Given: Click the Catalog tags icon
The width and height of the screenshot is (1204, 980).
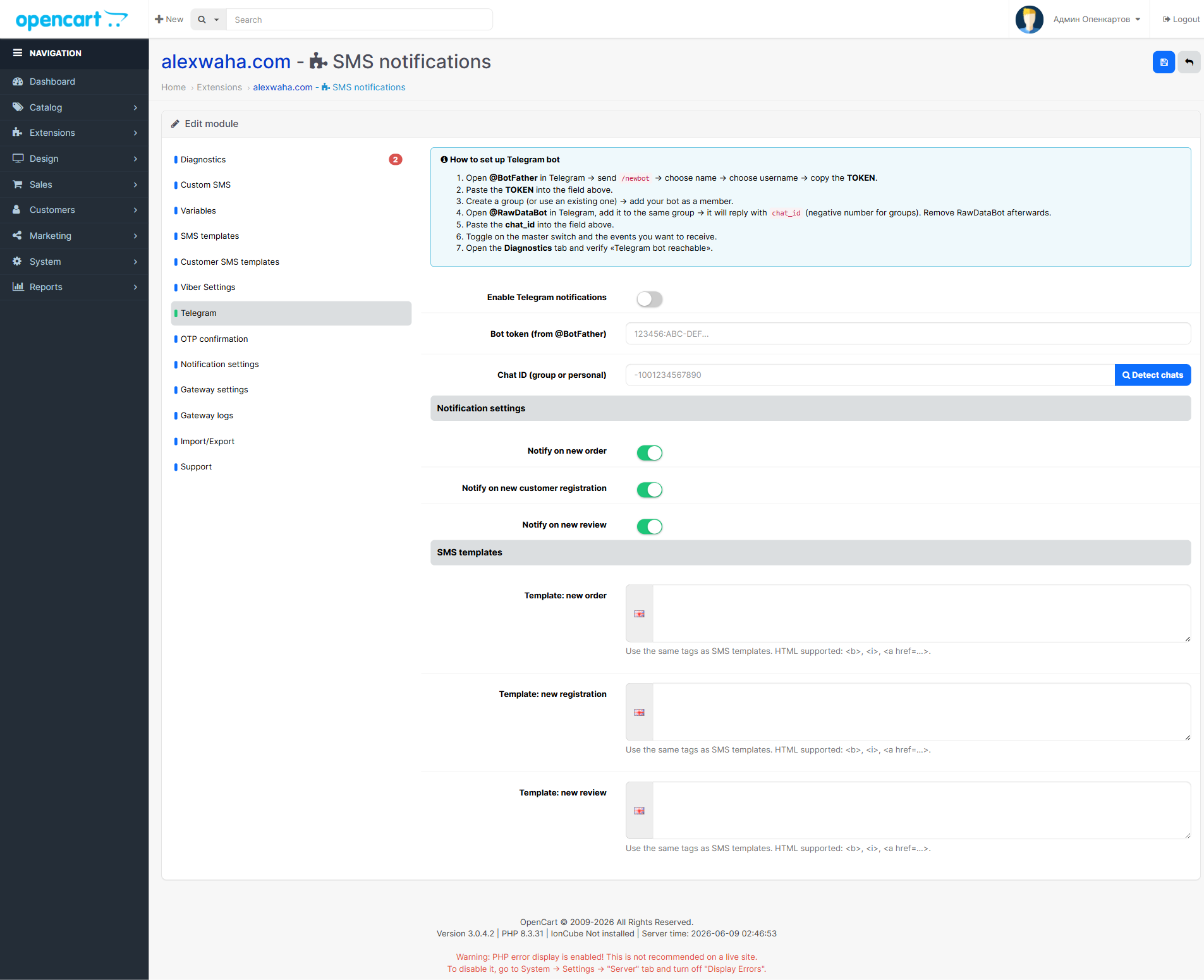Looking at the screenshot, I should [x=18, y=107].
